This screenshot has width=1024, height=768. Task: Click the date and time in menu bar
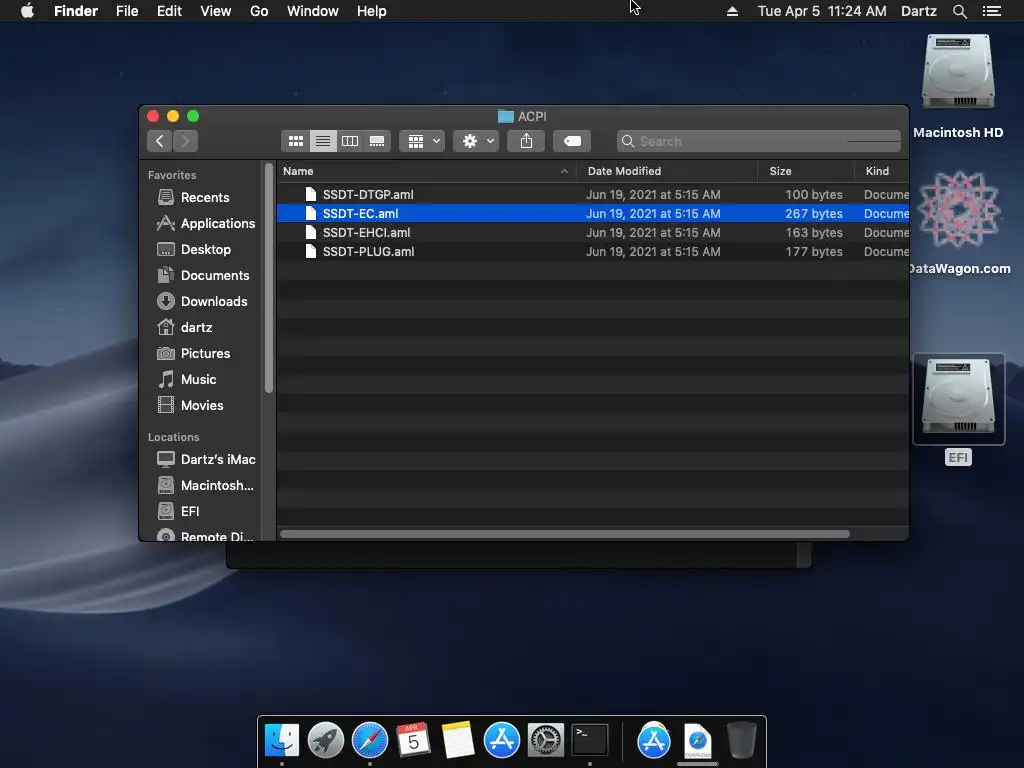click(822, 11)
